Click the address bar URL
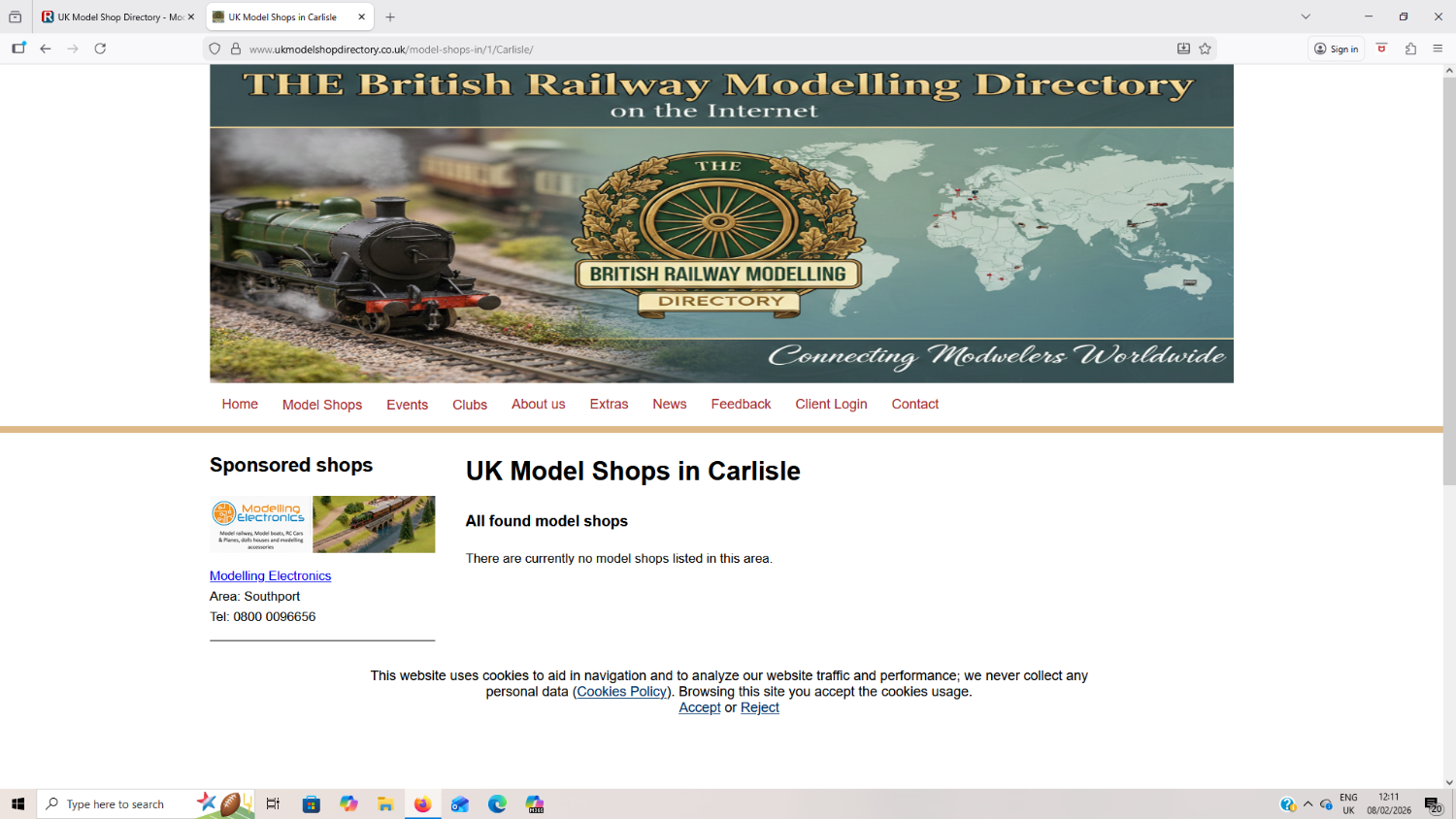Screen dimensions: 1456x819 pyautogui.click(x=391, y=49)
